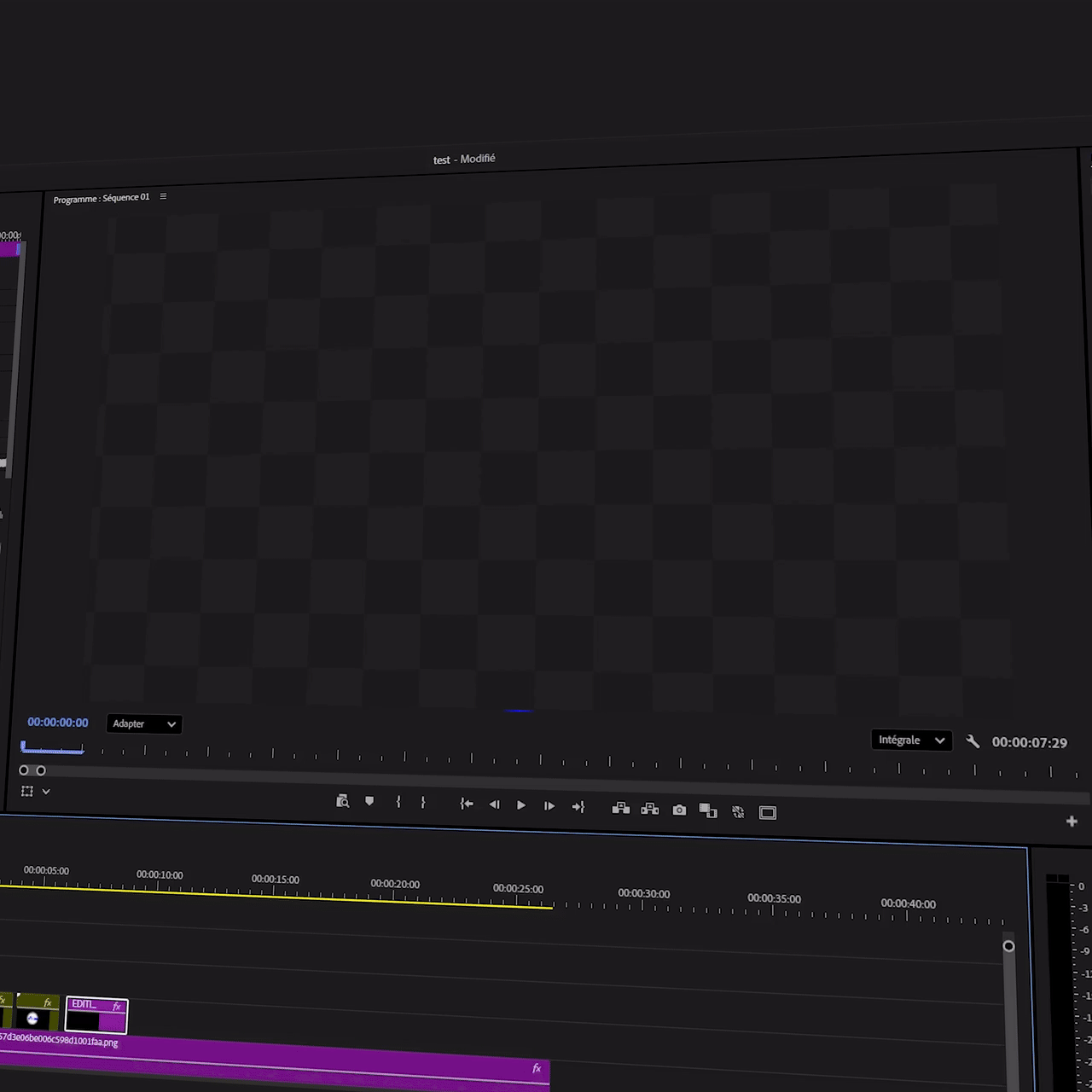This screenshot has width=1092, height=1092.
Task: Toggle the Comparison View icon
Action: [708, 811]
